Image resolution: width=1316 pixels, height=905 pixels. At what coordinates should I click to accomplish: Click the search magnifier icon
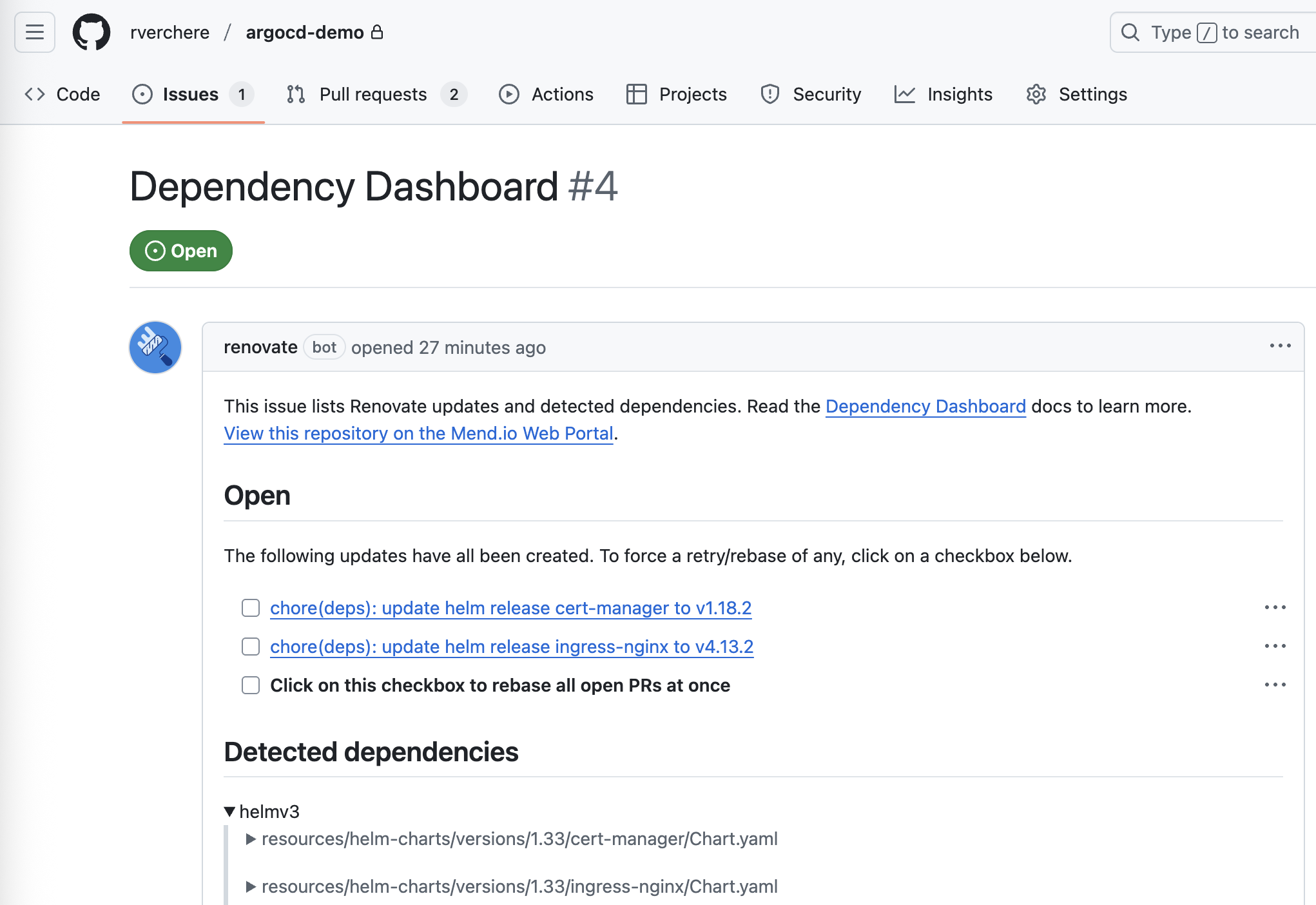pyautogui.click(x=1130, y=32)
